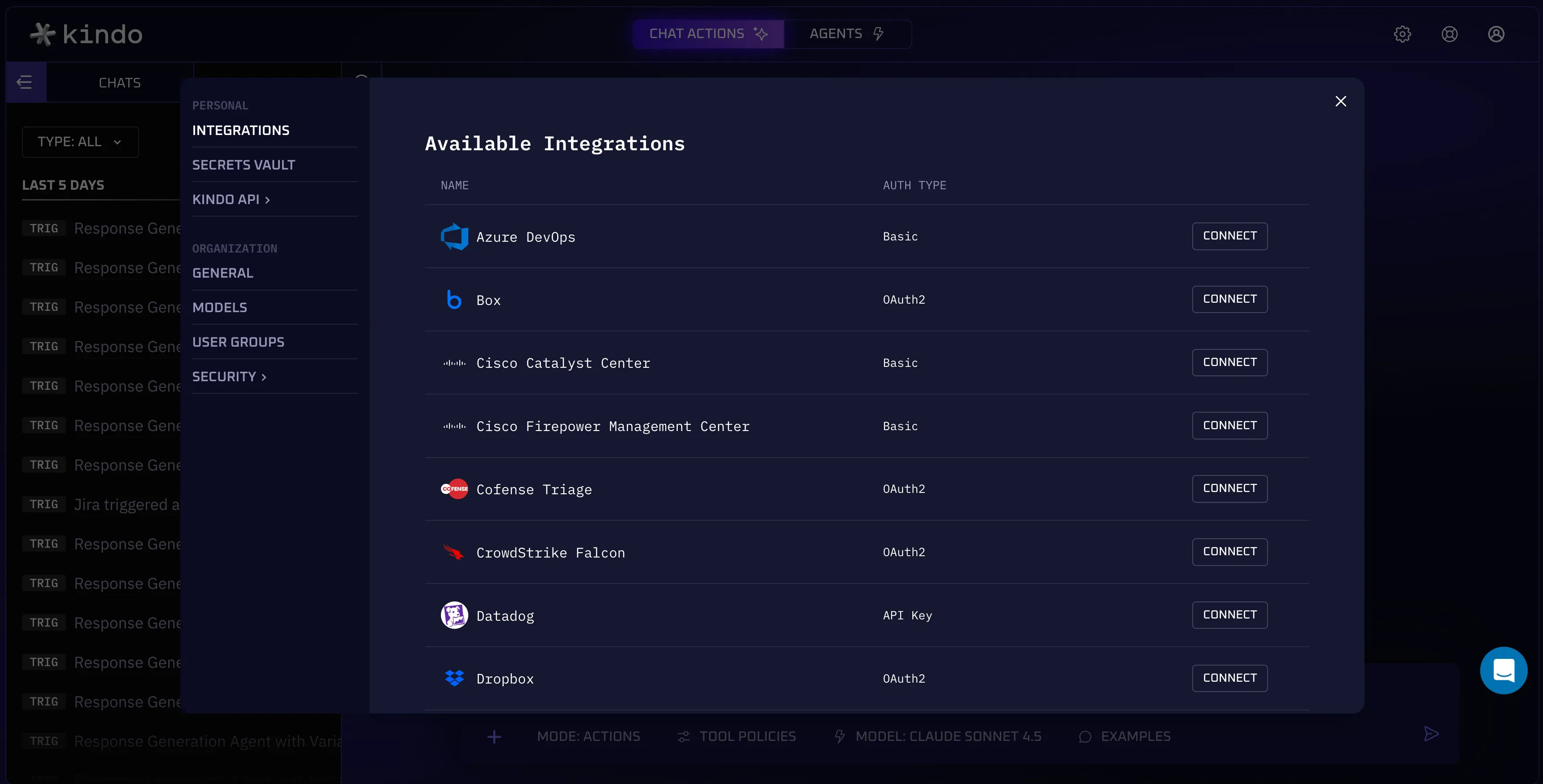1543x784 pixels.
Task: Connect the Dropbox integration
Action: click(x=1229, y=678)
